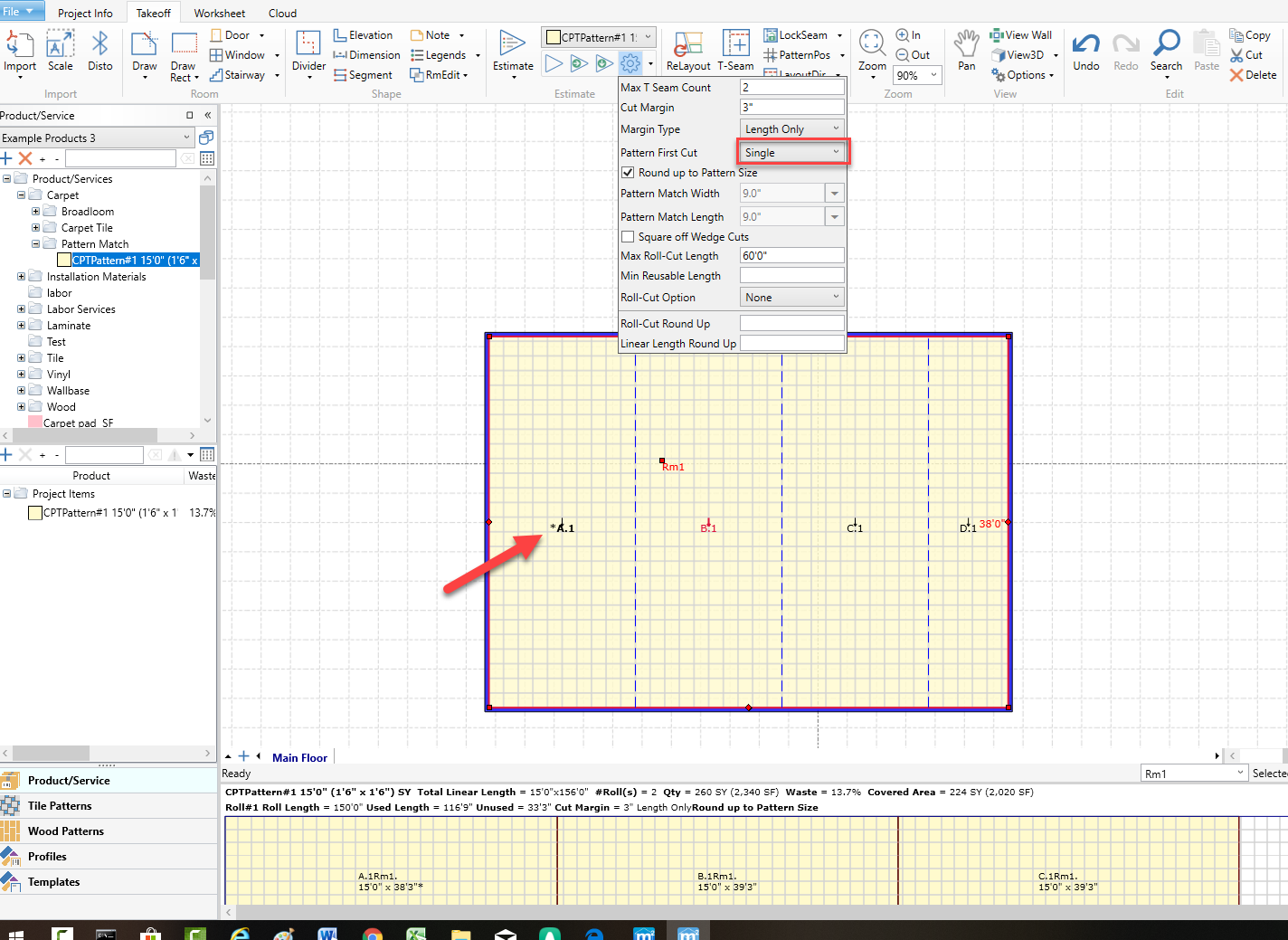Open the Tile Patterns panel
Viewport: 1288px width, 940px height.
[x=60, y=806]
